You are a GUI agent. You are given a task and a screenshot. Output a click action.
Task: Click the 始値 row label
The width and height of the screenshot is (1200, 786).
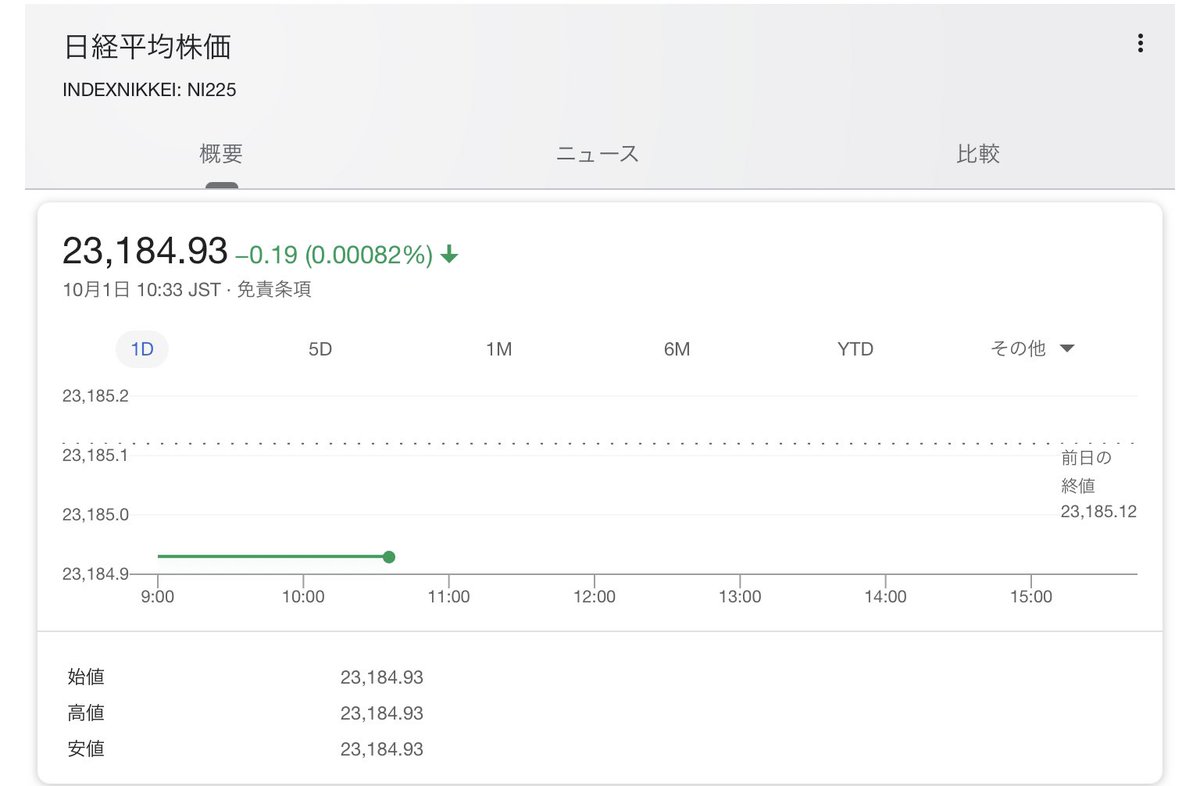(86, 677)
